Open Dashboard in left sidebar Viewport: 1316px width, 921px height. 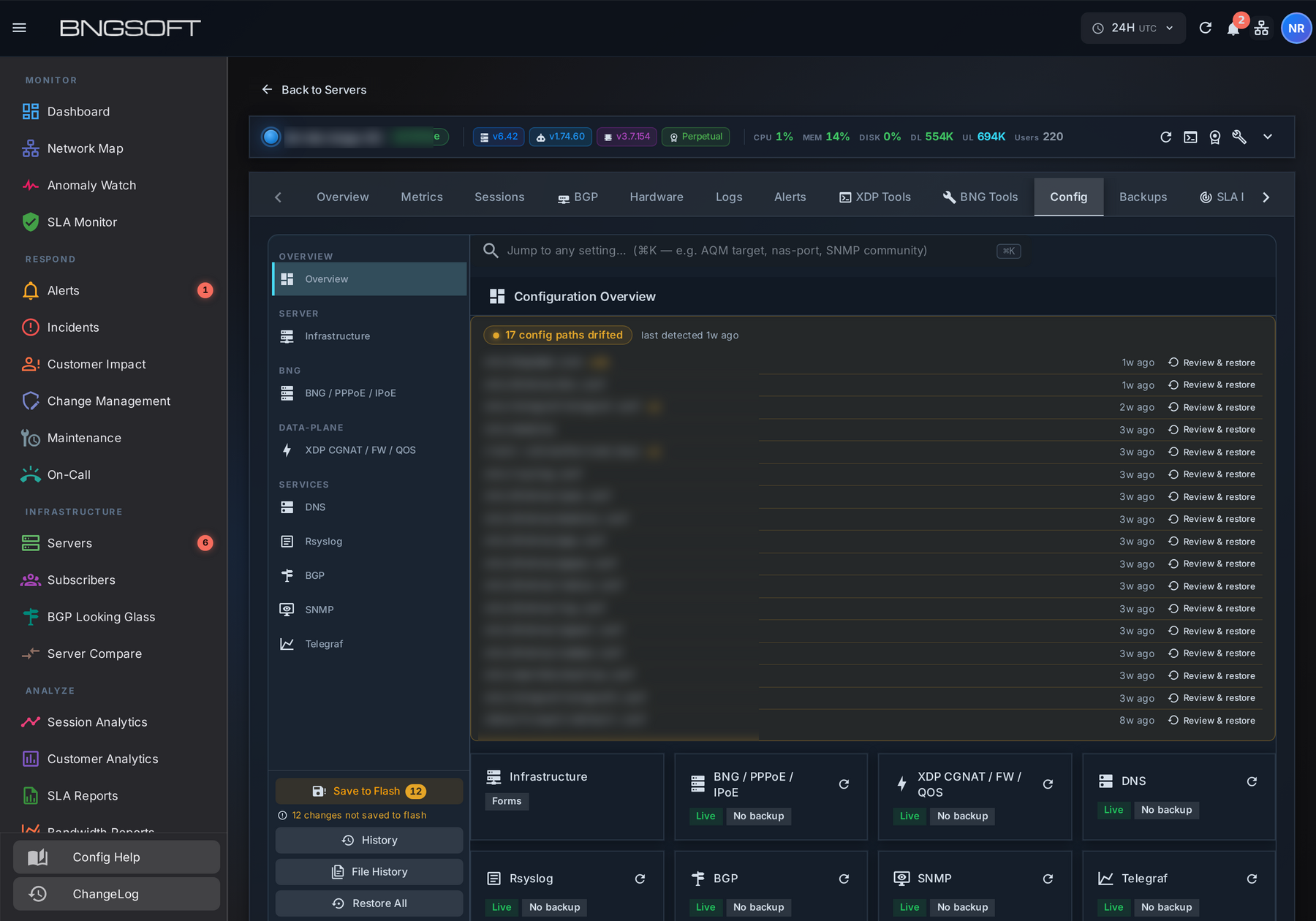113,112
